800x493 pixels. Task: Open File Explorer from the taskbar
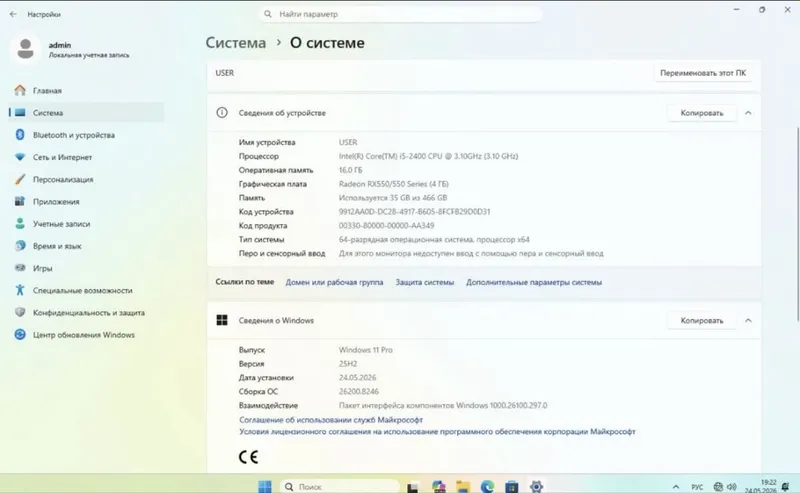[463, 487]
